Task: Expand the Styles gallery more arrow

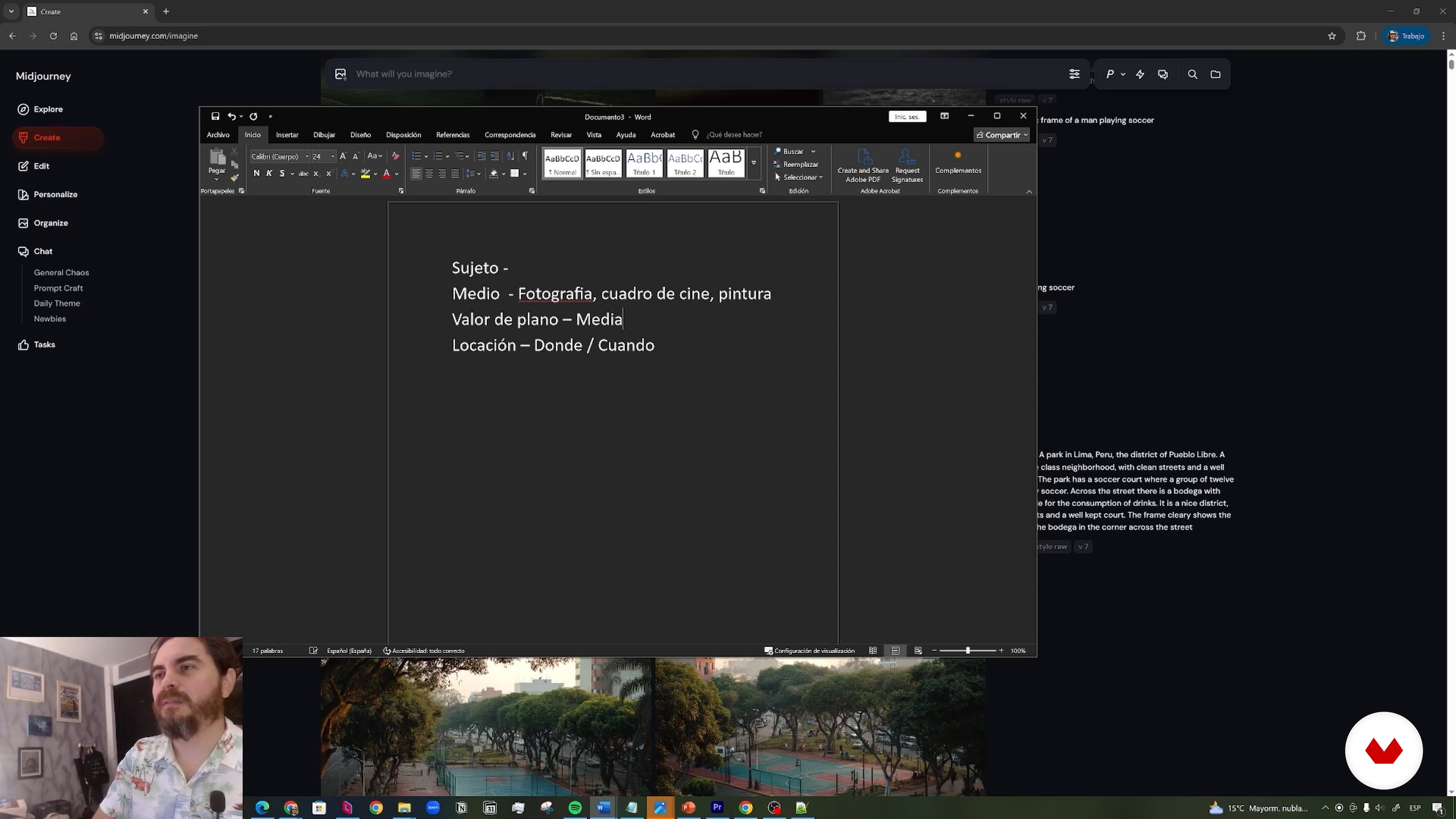Action: point(754,163)
